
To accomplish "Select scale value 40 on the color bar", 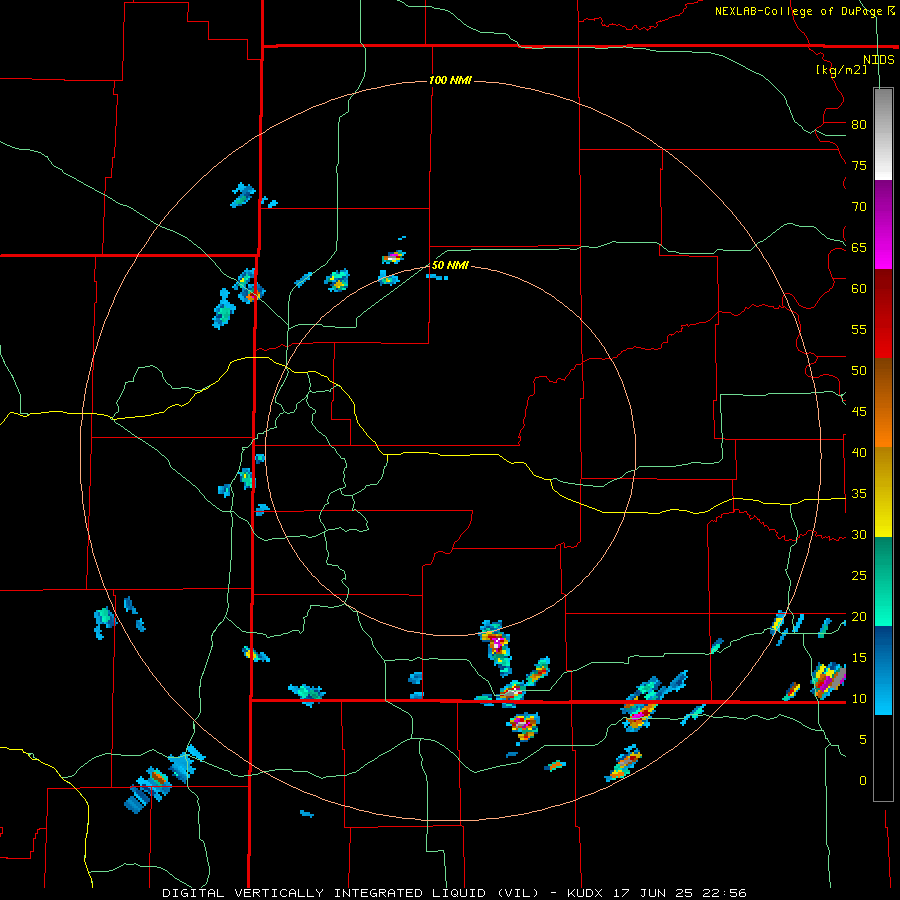I will [859, 452].
